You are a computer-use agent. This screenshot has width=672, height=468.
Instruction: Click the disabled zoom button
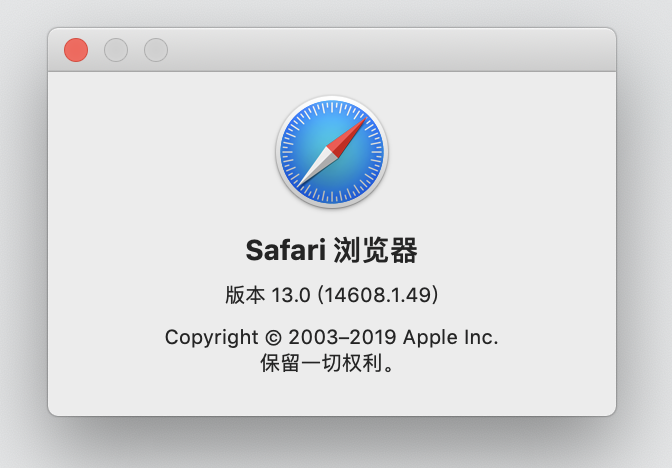coord(156,50)
